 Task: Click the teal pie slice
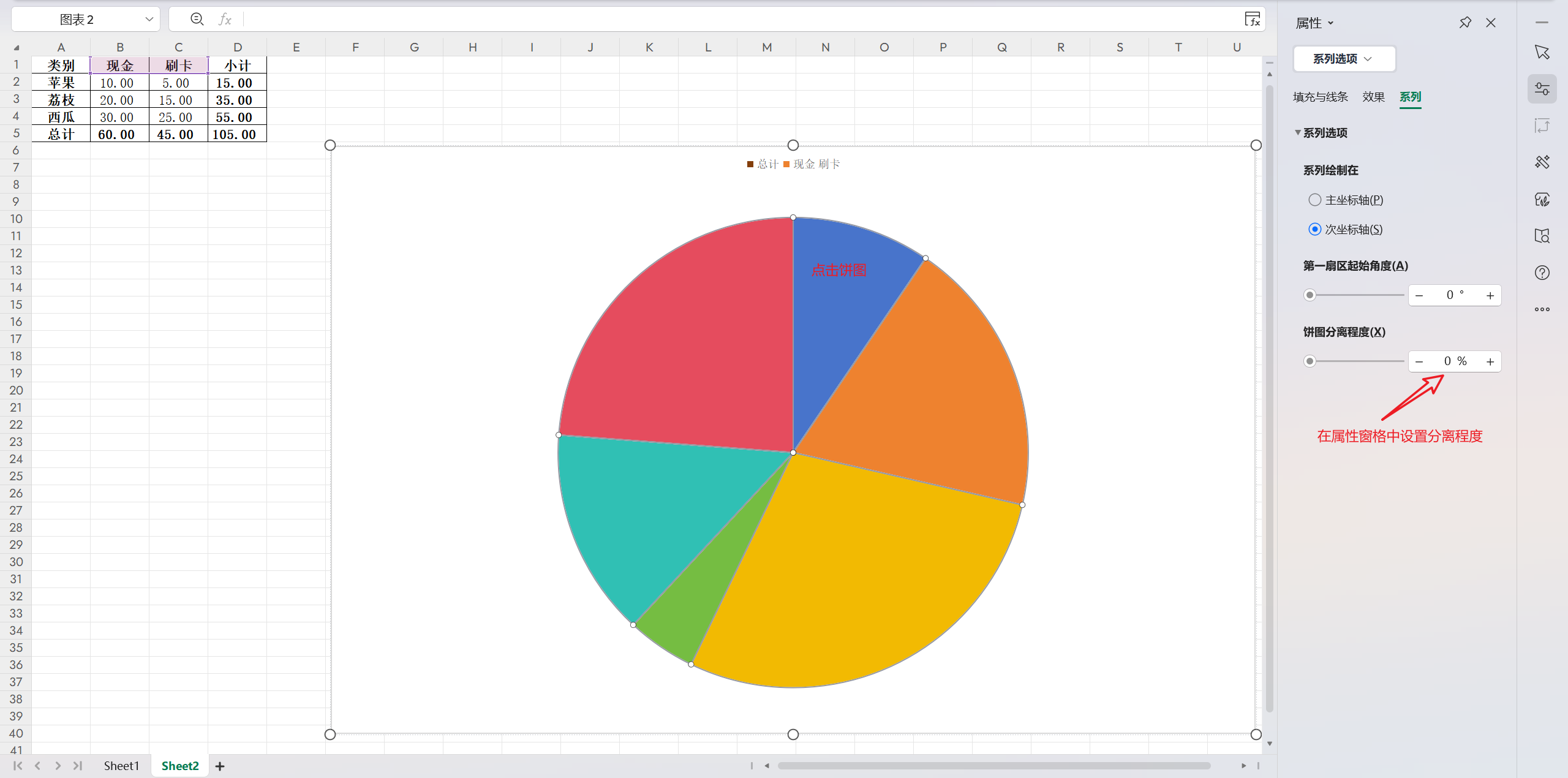point(649,508)
